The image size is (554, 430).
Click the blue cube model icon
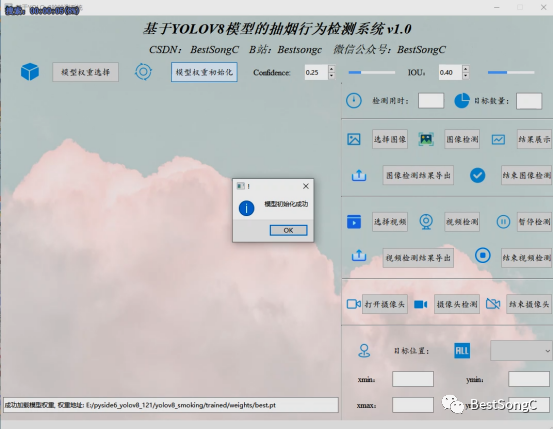tap(30, 72)
